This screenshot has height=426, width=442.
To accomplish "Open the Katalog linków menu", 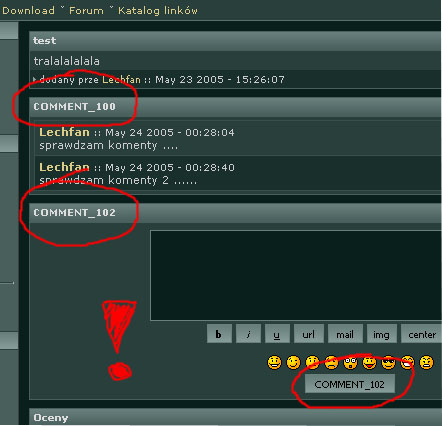I will coord(158,11).
